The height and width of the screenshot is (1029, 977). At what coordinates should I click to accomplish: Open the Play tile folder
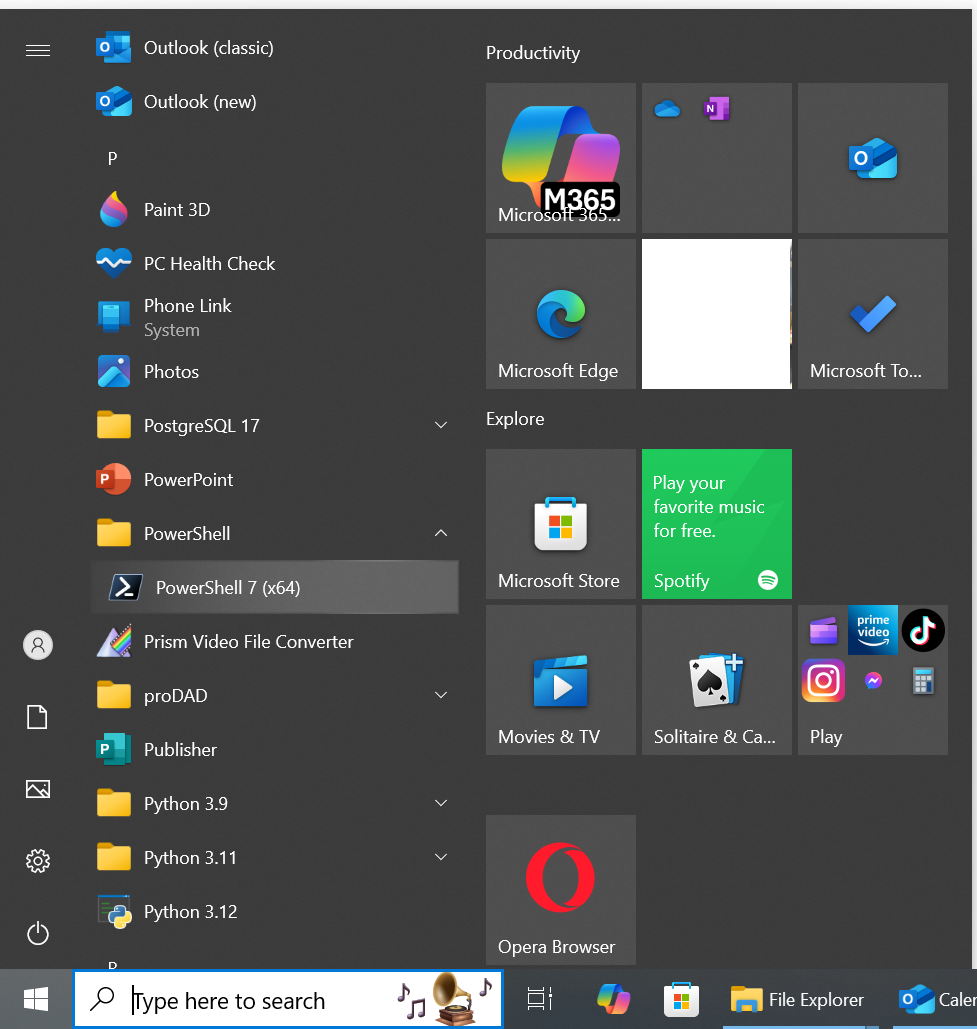873,680
